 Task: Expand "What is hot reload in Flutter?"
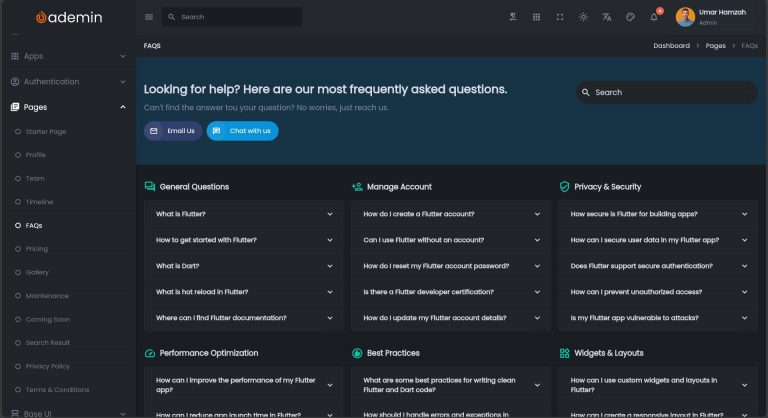tap(244, 292)
